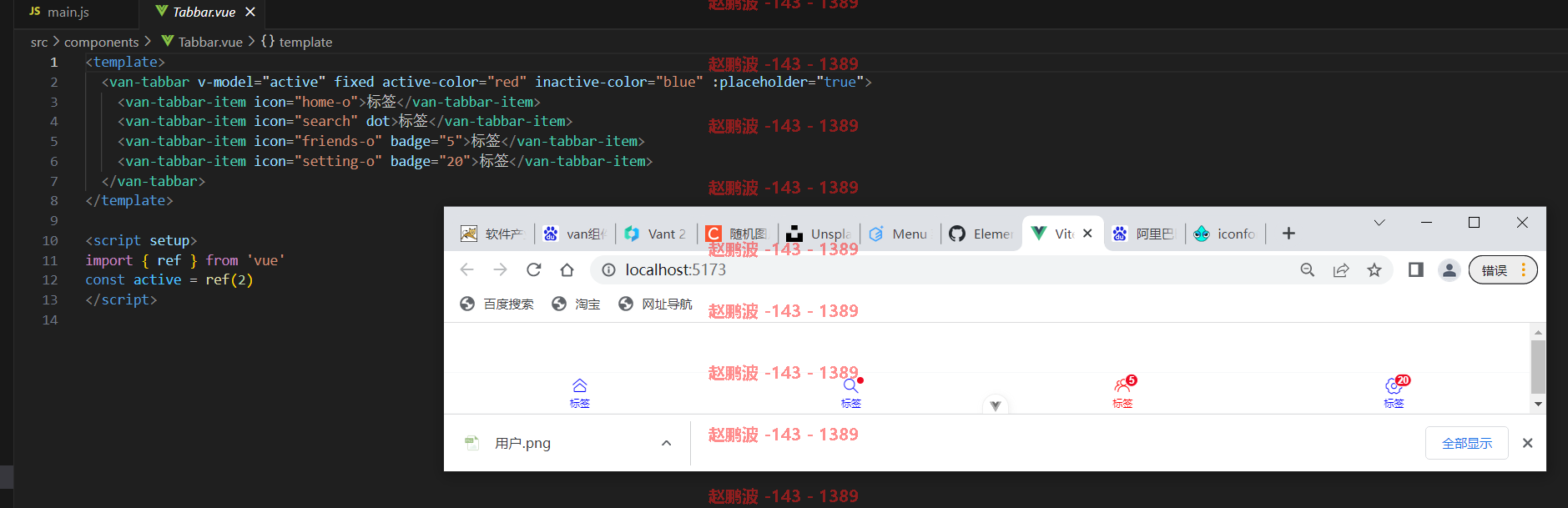Click line number 12 in the gutter
Image resolution: width=1568 pixels, height=508 pixels.
click(x=50, y=279)
